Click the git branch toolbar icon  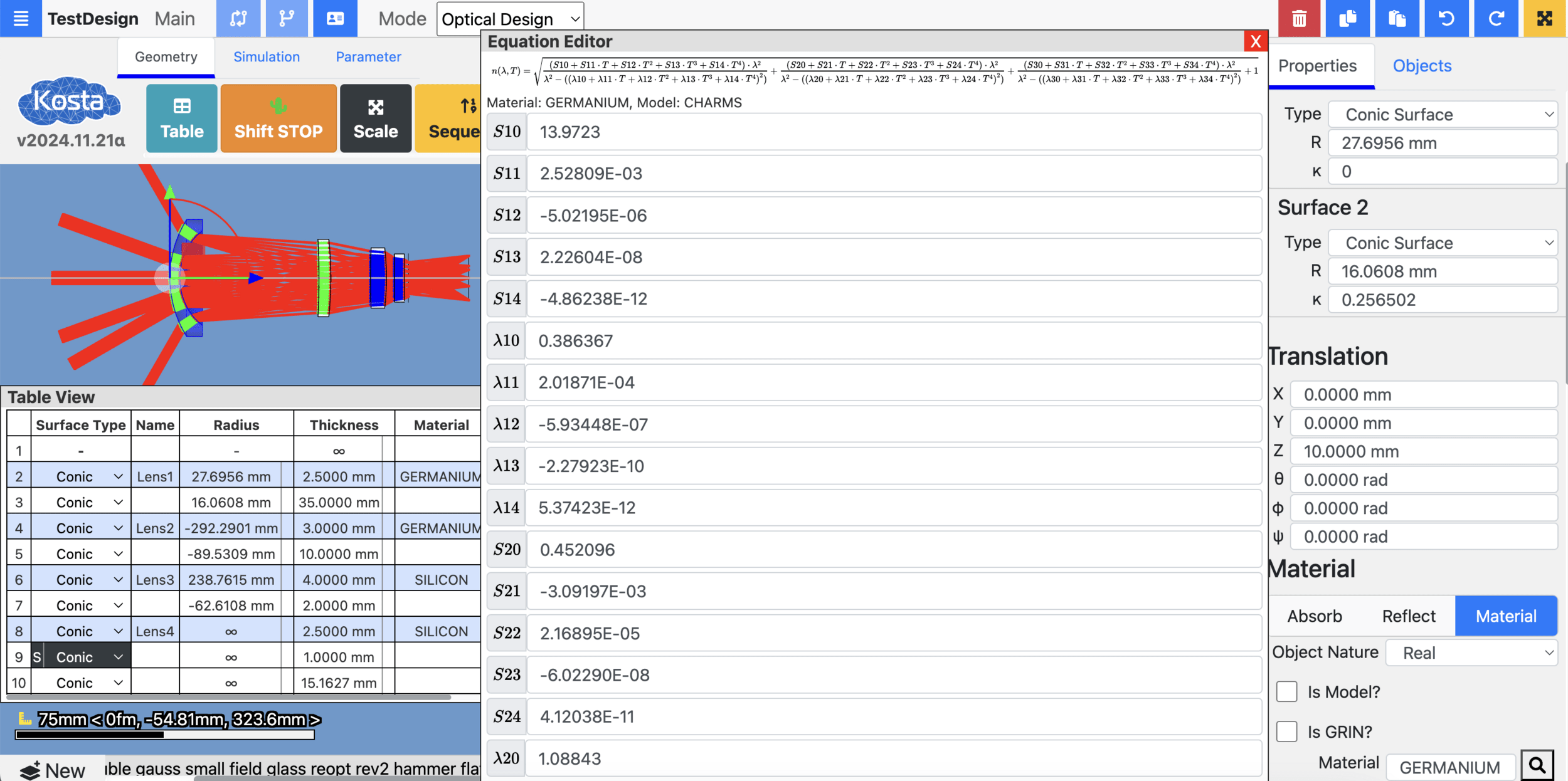(x=287, y=18)
